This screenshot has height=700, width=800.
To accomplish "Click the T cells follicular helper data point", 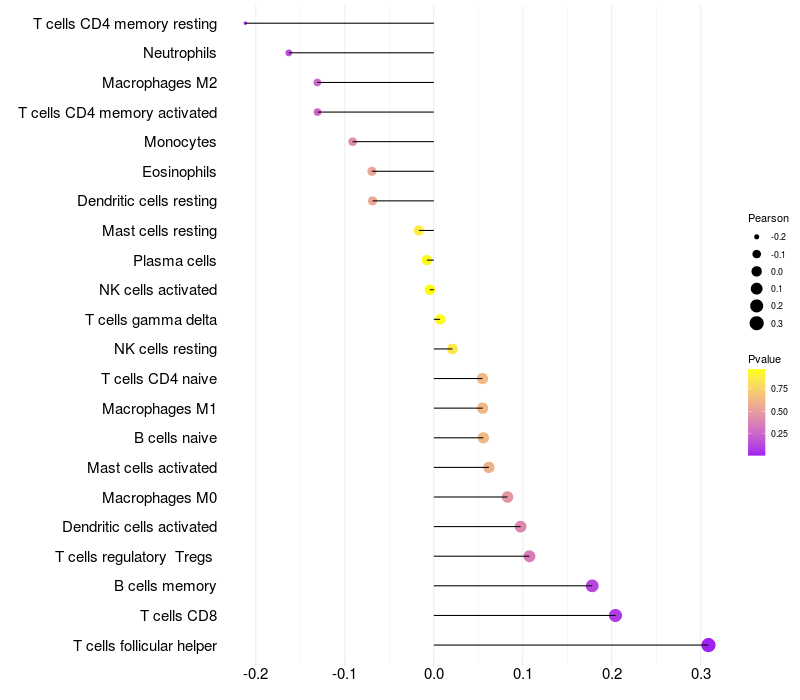I will (x=708, y=645).
